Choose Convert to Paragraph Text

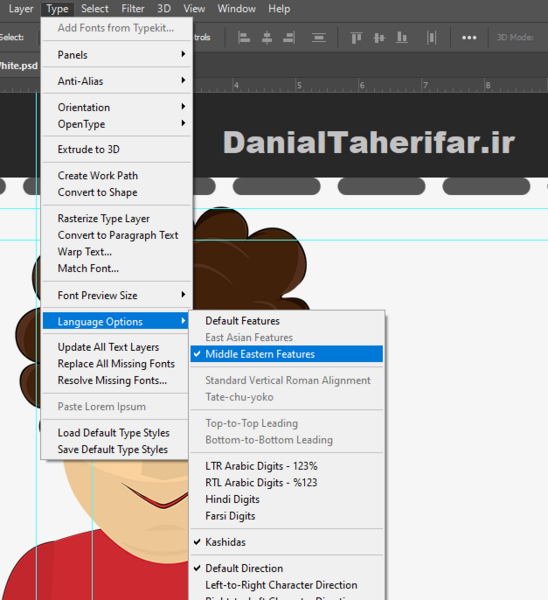116,235
